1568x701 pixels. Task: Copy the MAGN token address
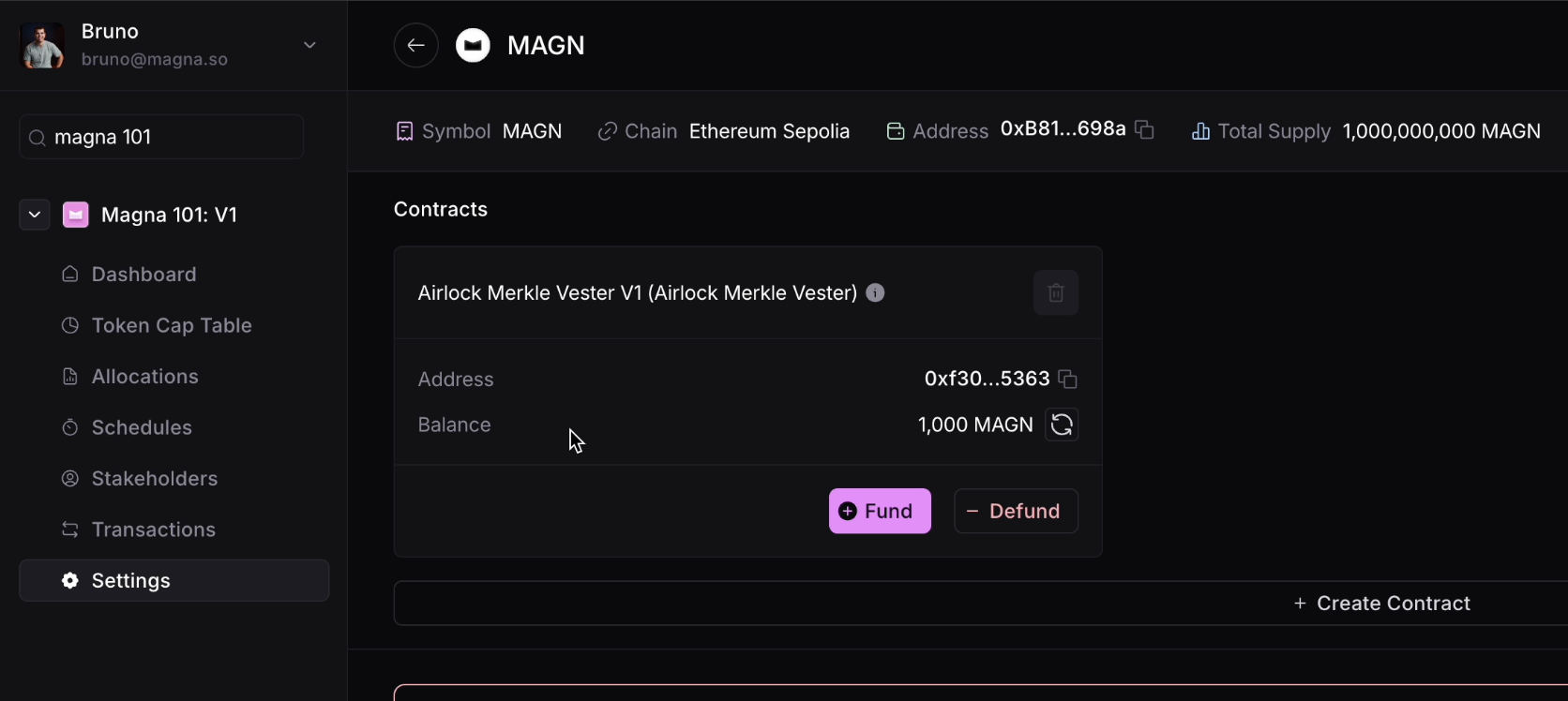click(x=1144, y=130)
